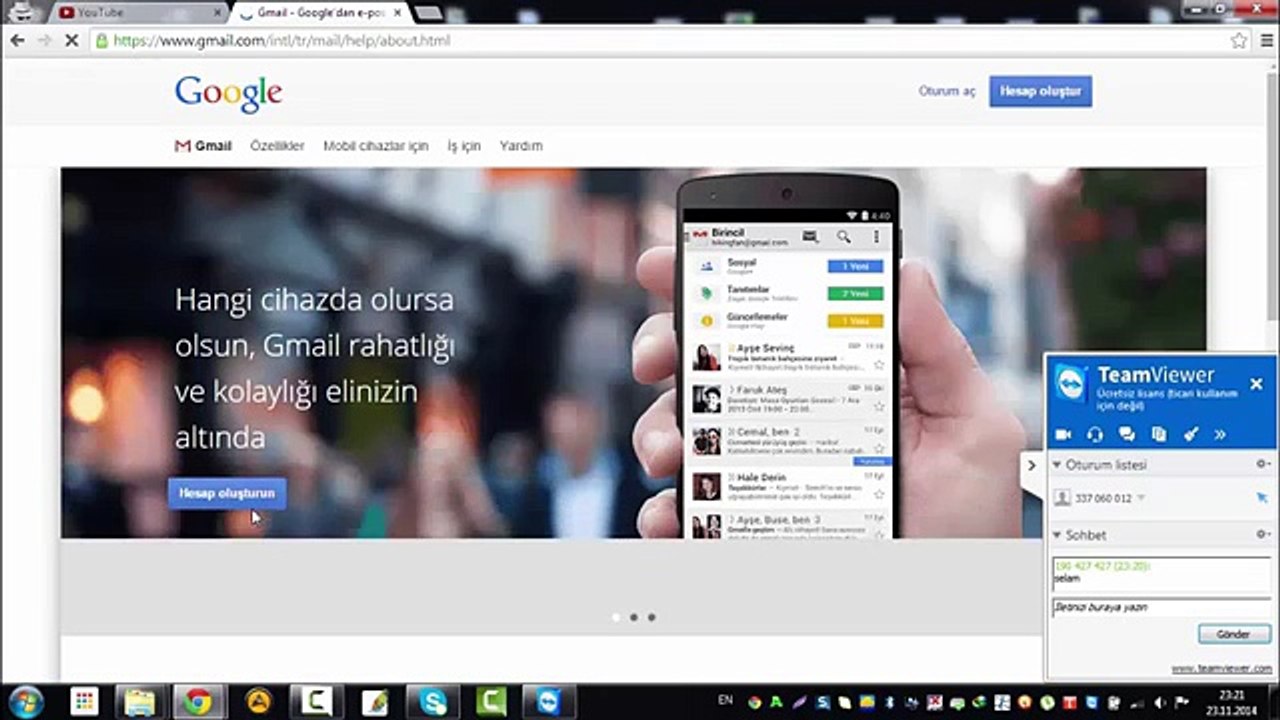Select the first carousel dot
Viewport: 1280px width, 720px height.
tap(615, 617)
